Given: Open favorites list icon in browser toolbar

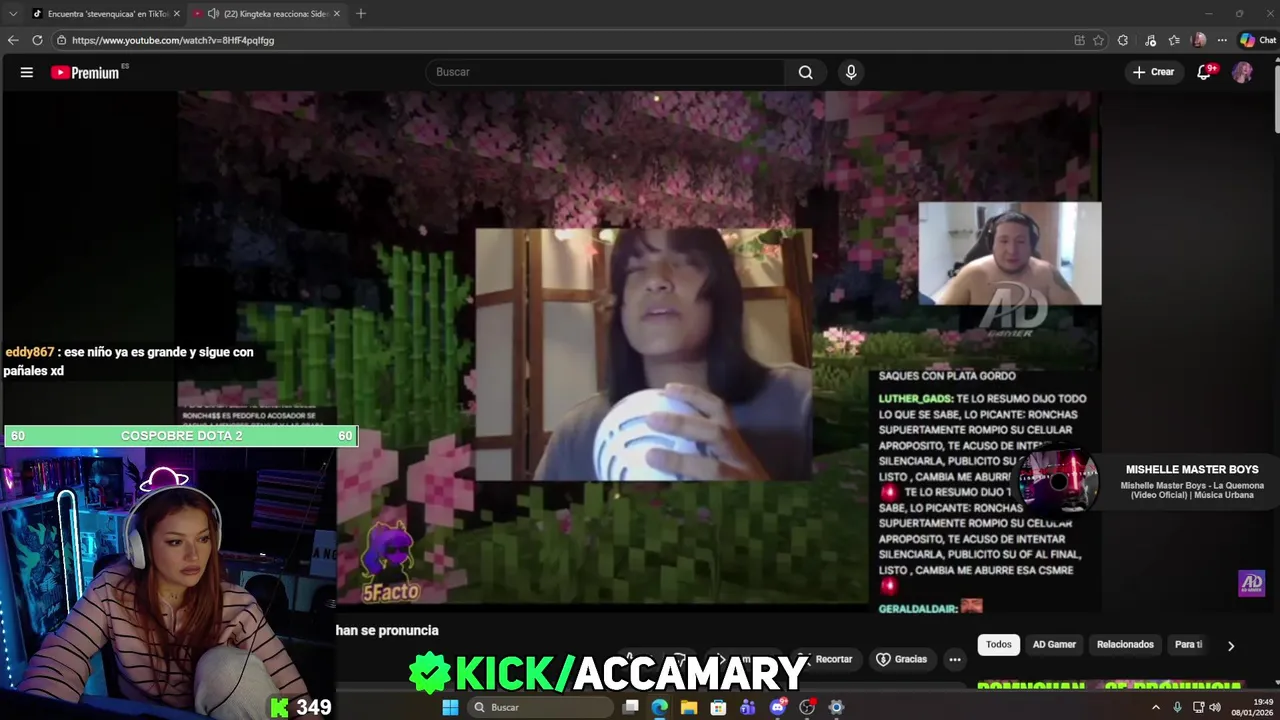Looking at the screenshot, I should coord(1174,40).
